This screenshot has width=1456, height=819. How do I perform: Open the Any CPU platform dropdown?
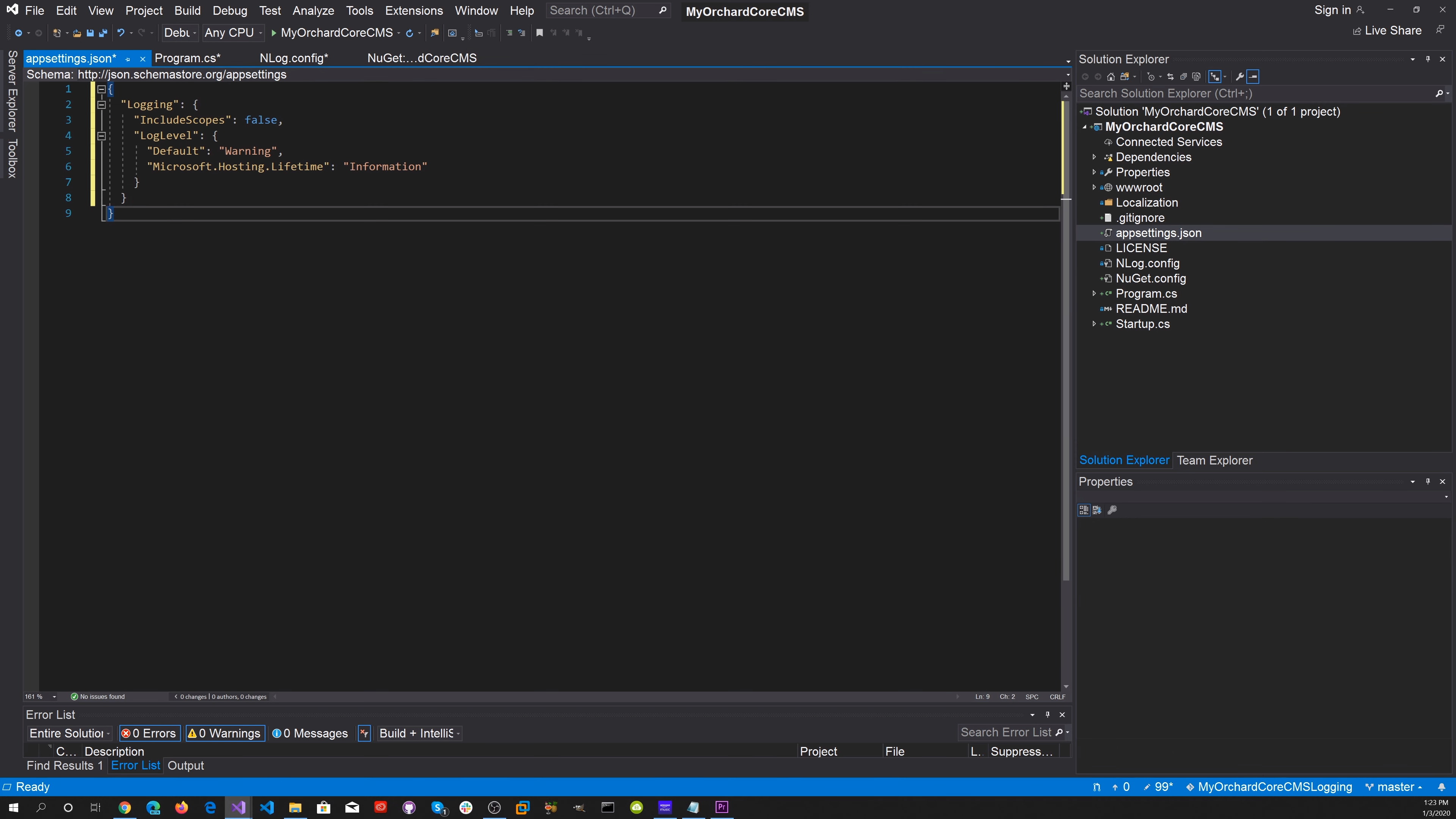(234, 33)
